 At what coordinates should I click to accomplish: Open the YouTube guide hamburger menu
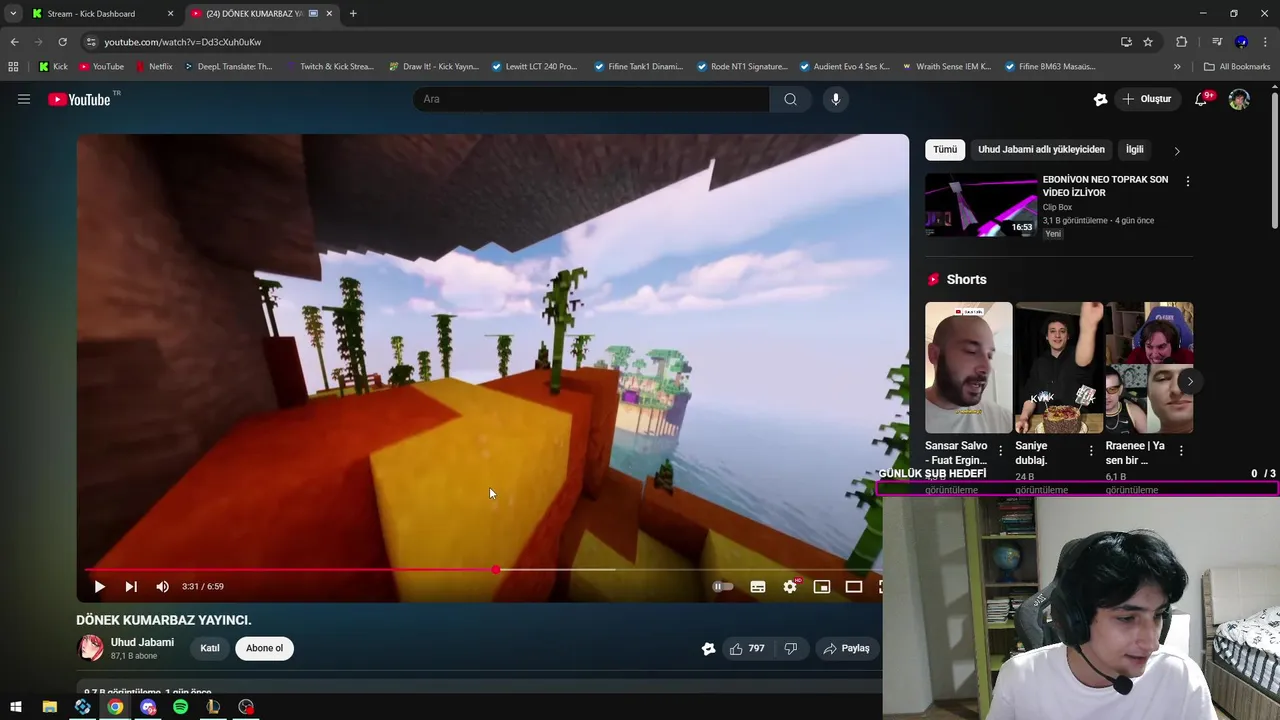[x=24, y=99]
